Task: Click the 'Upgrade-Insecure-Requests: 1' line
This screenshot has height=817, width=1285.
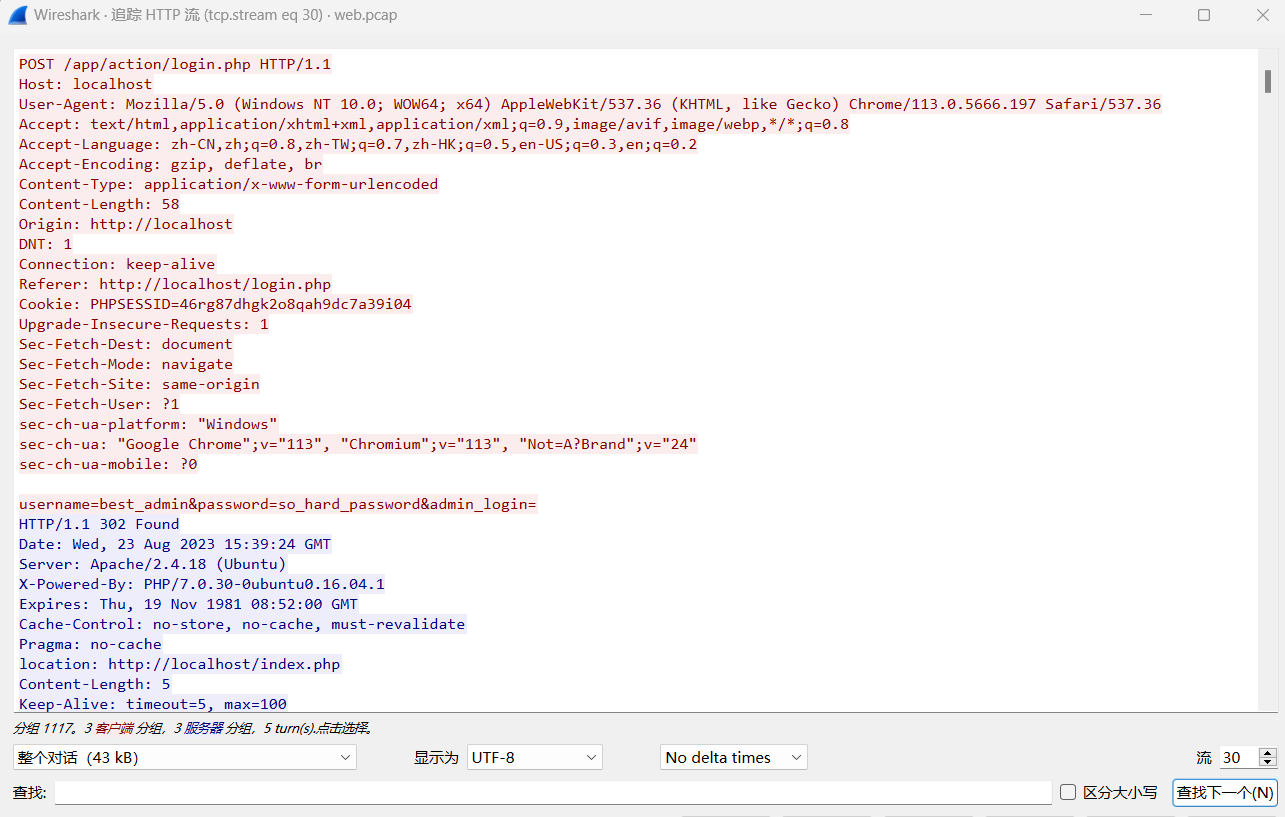Action: point(144,324)
